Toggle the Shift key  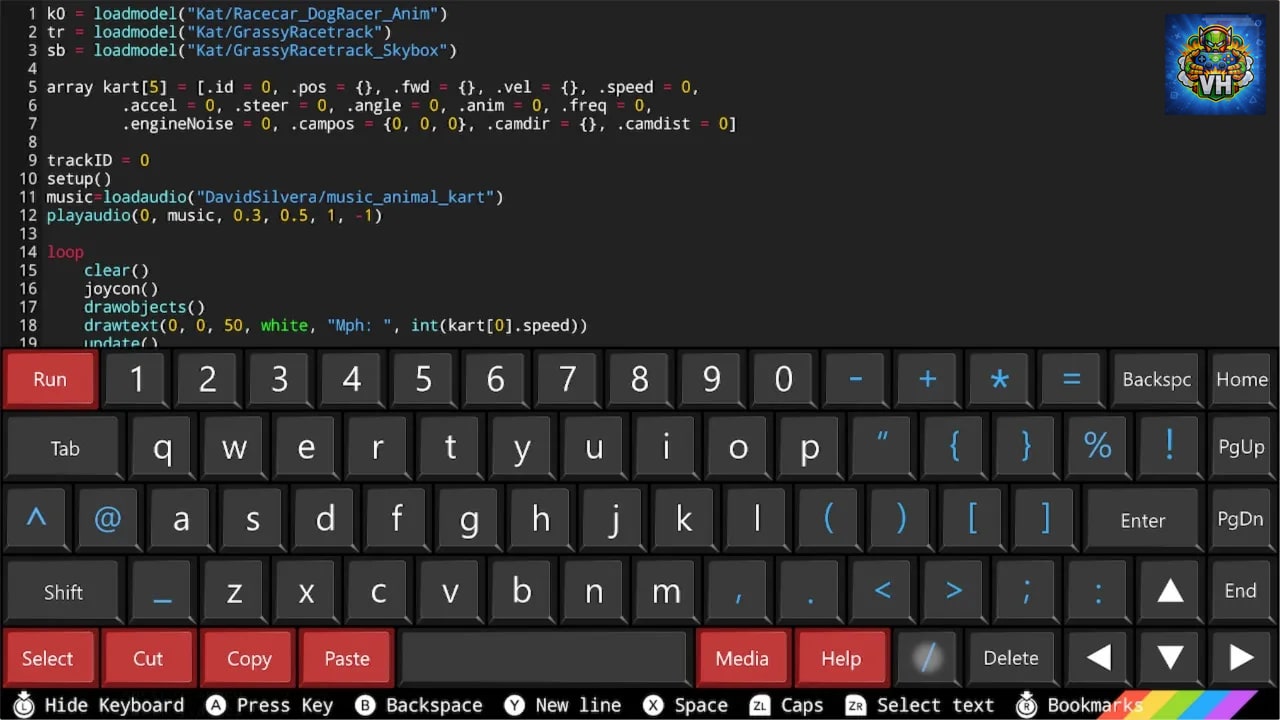62,591
